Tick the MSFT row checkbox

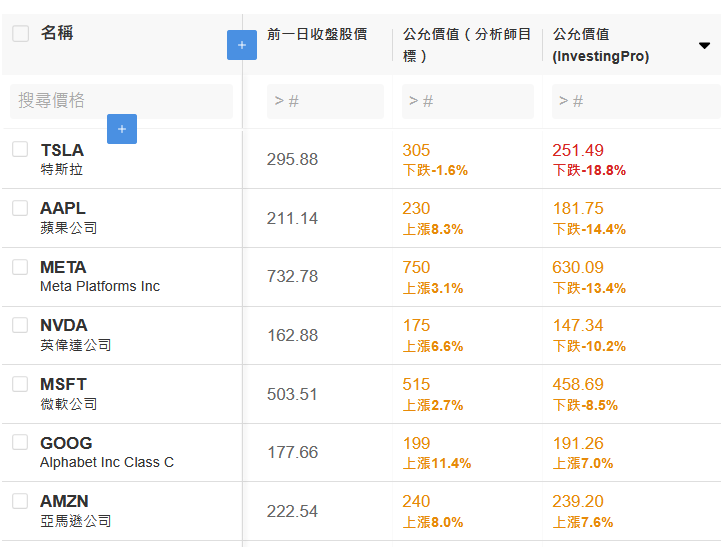[20, 384]
